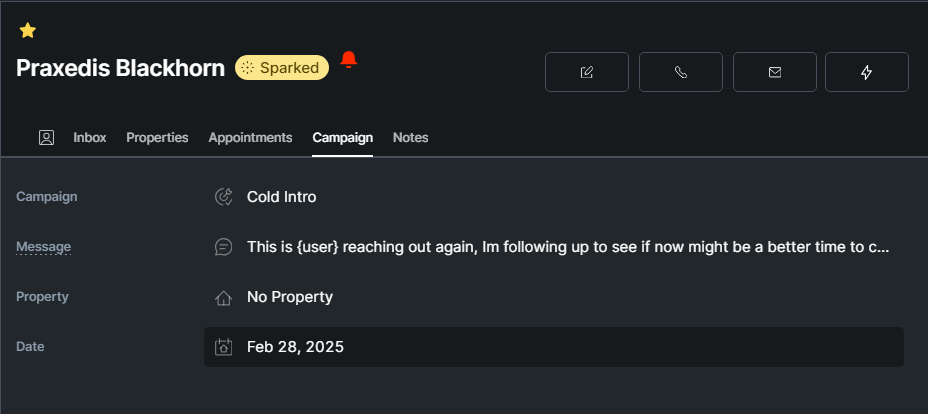Image resolution: width=928 pixels, height=414 pixels.
Task: Toggle the favorite star icon
Action: [x=28, y=31]
